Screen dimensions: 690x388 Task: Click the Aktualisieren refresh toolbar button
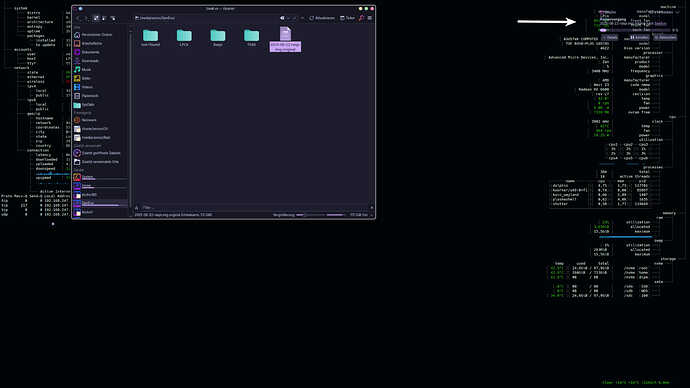[x=322, y=18]
